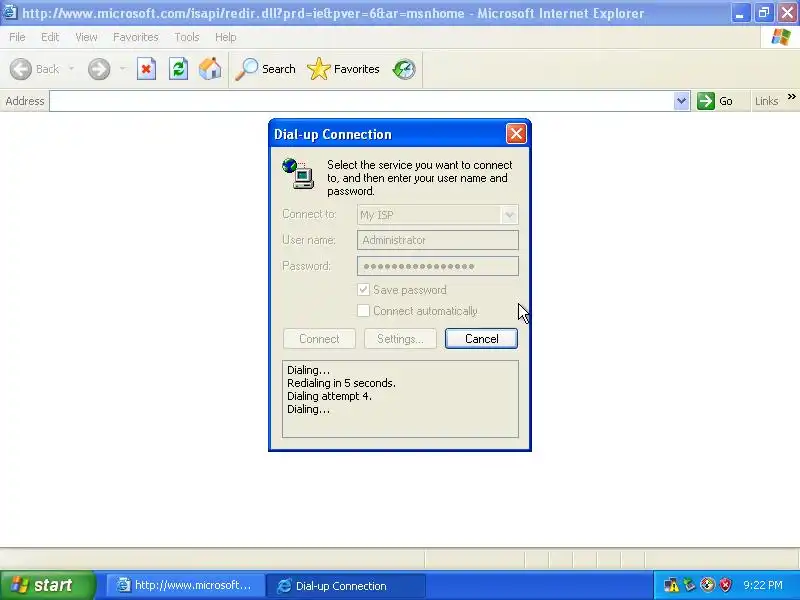
Task: Switch to microsoft.com taskbar window
Action: tap(185, 585)
